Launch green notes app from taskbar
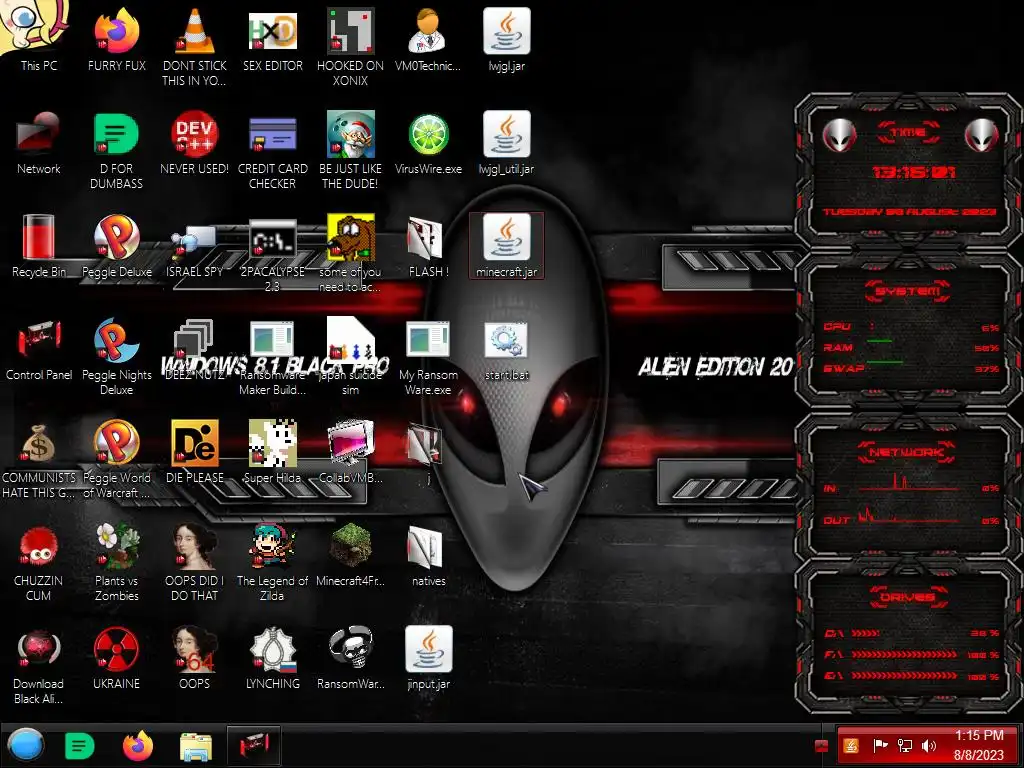Screen dimensions: 1024x768 pyautogui.click(x=80, y=746)
